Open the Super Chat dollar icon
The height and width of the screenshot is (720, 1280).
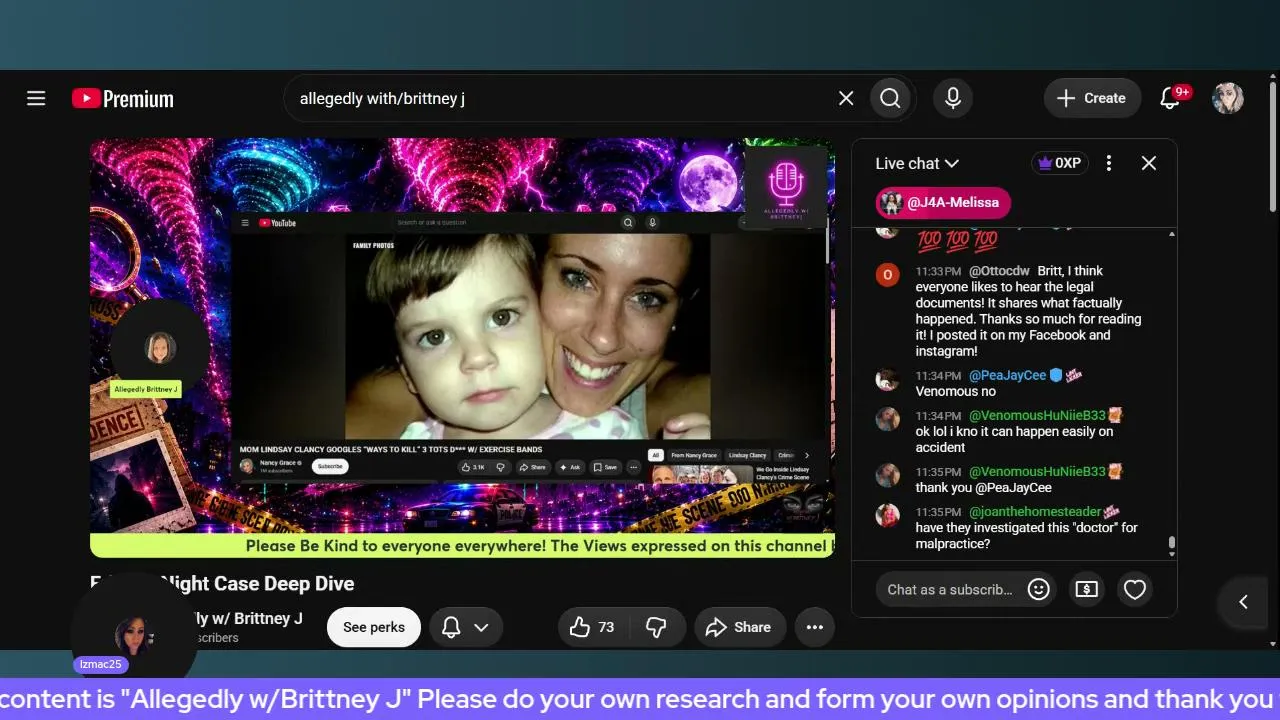[x=1086, y=589]
